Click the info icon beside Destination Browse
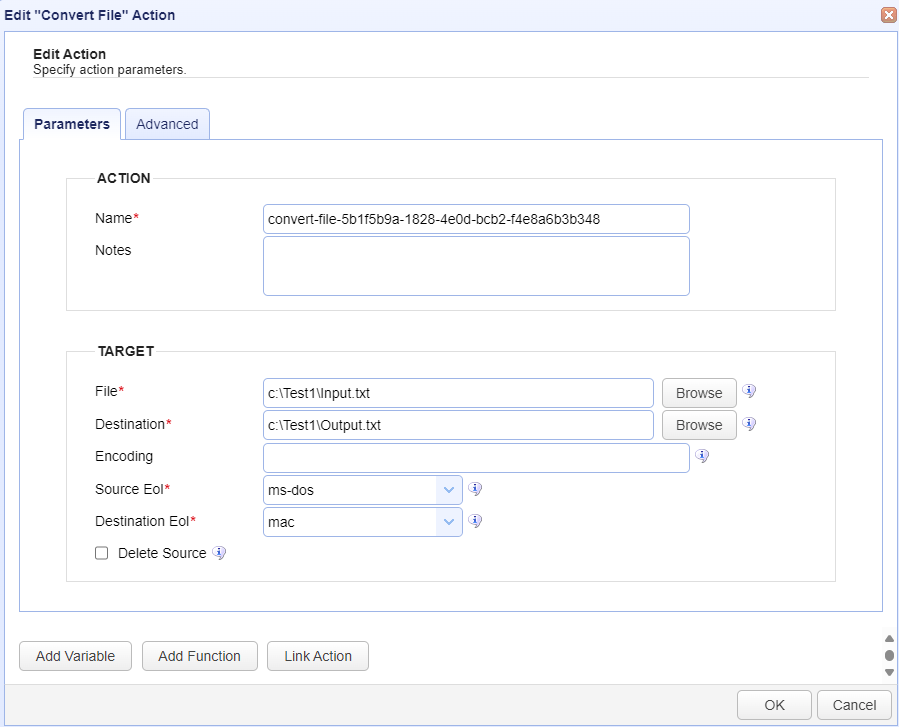The image size is (899, 727). pos(748,424)
